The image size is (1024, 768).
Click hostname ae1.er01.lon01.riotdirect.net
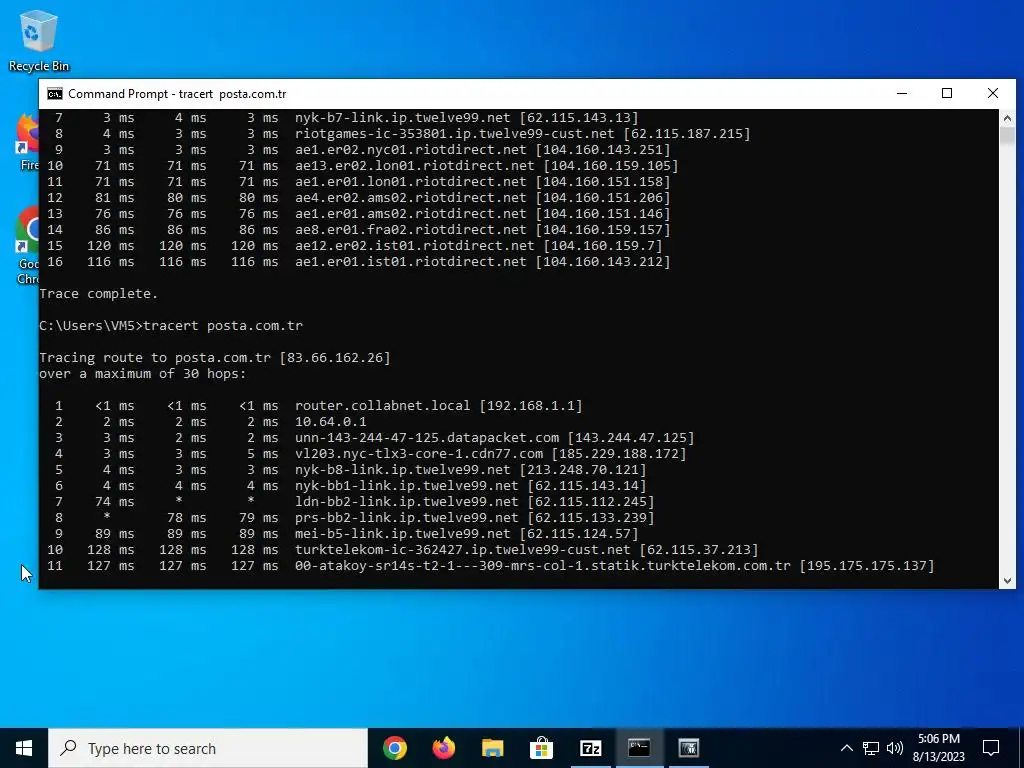410,182
